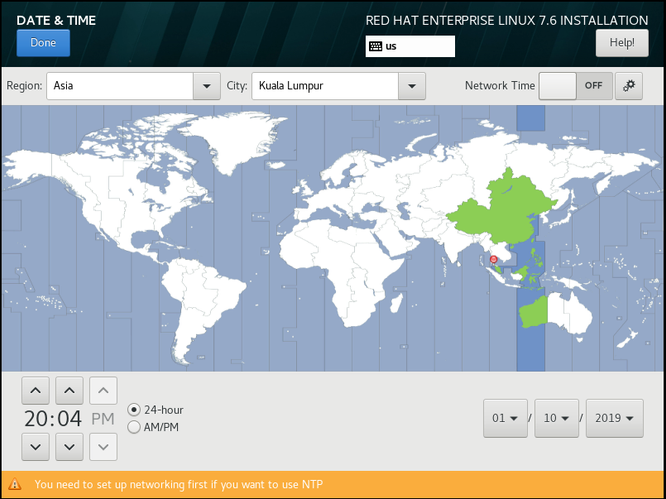This screenshot has width=666, height=499.
Task: Click the City field containing Kuala Lumpur
Action: click(x=325, y=86)
